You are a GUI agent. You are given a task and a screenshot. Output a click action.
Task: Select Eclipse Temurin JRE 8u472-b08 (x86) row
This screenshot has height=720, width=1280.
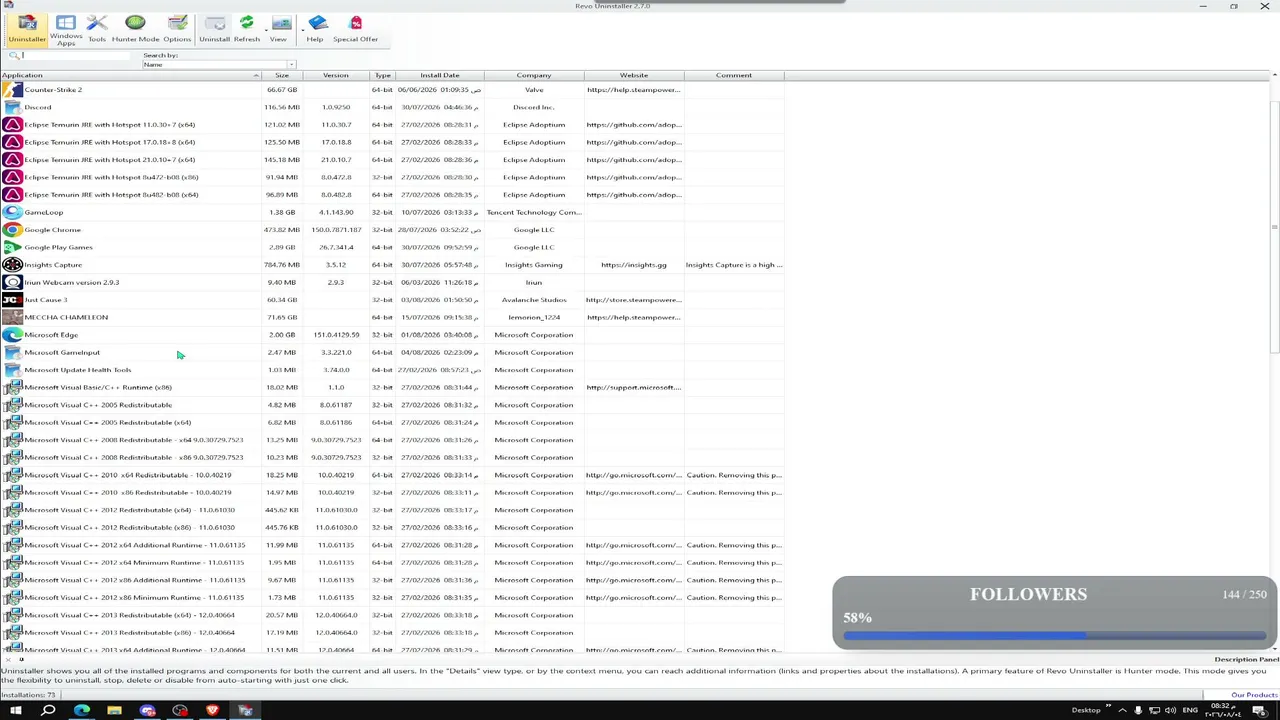click(392, 177)
